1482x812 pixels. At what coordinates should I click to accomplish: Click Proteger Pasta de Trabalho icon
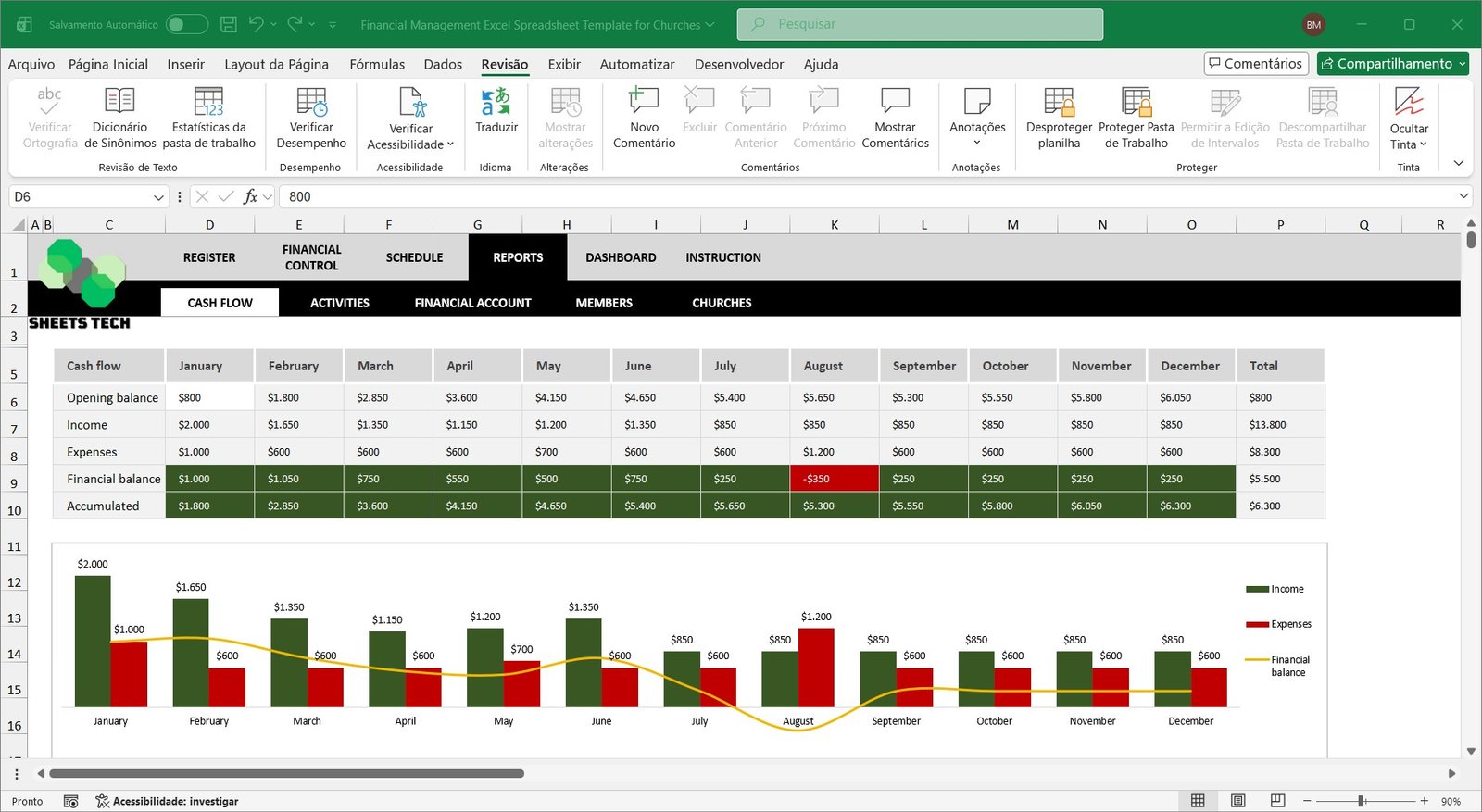coord(1136,102)
